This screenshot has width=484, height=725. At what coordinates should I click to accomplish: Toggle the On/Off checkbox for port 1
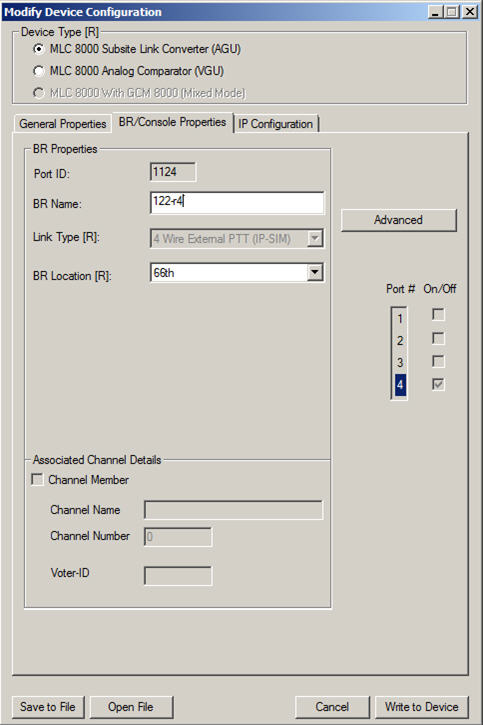tap(438, 314)
